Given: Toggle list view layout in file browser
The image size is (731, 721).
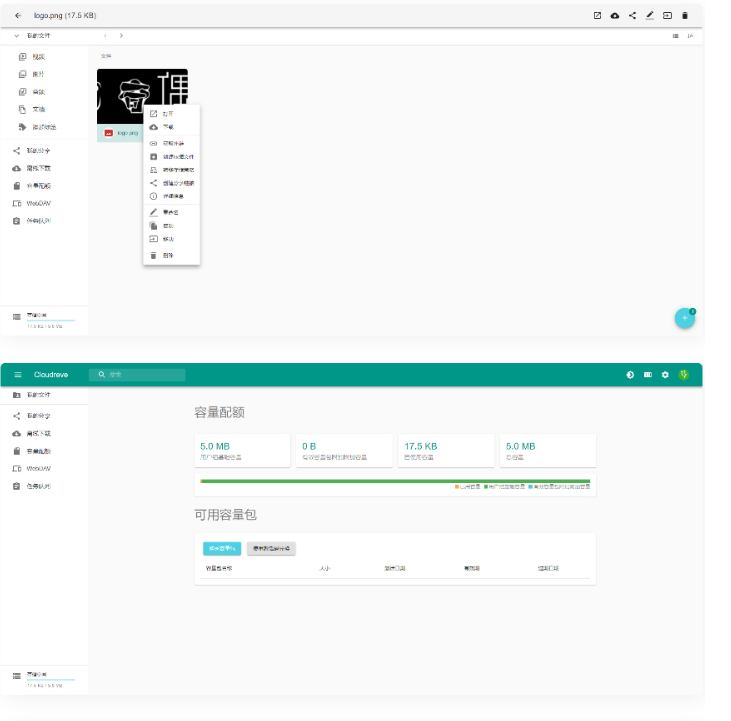Looking at the screenshot, I should (675, 36).
